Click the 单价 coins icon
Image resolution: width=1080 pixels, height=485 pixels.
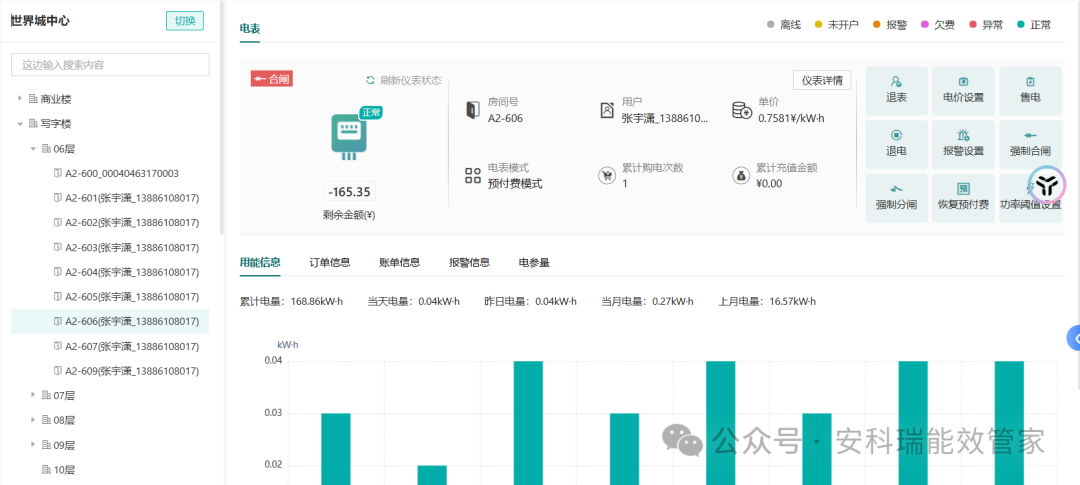click(x=742, y=110)
